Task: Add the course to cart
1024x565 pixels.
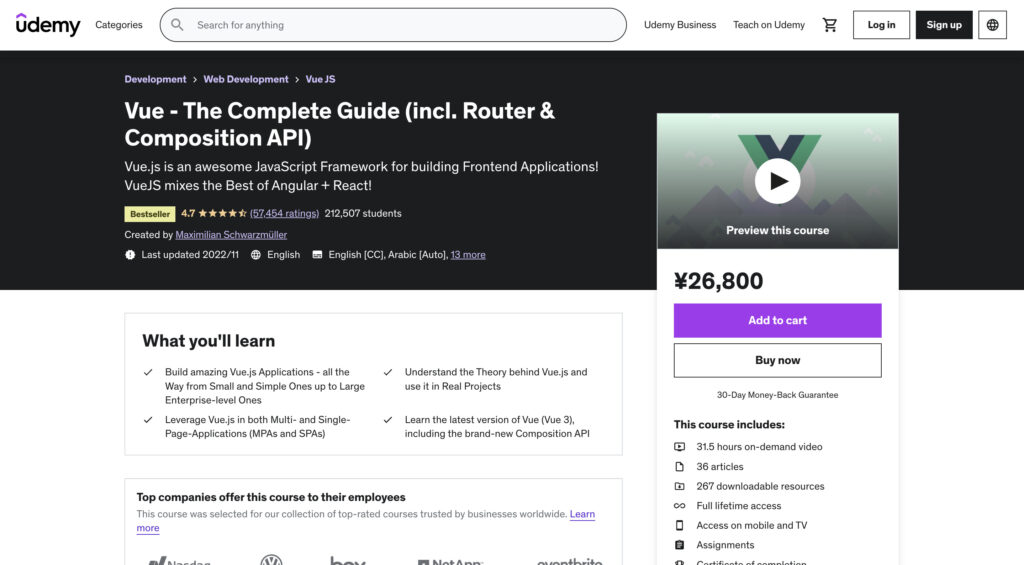Action: (x=777, y=321)
